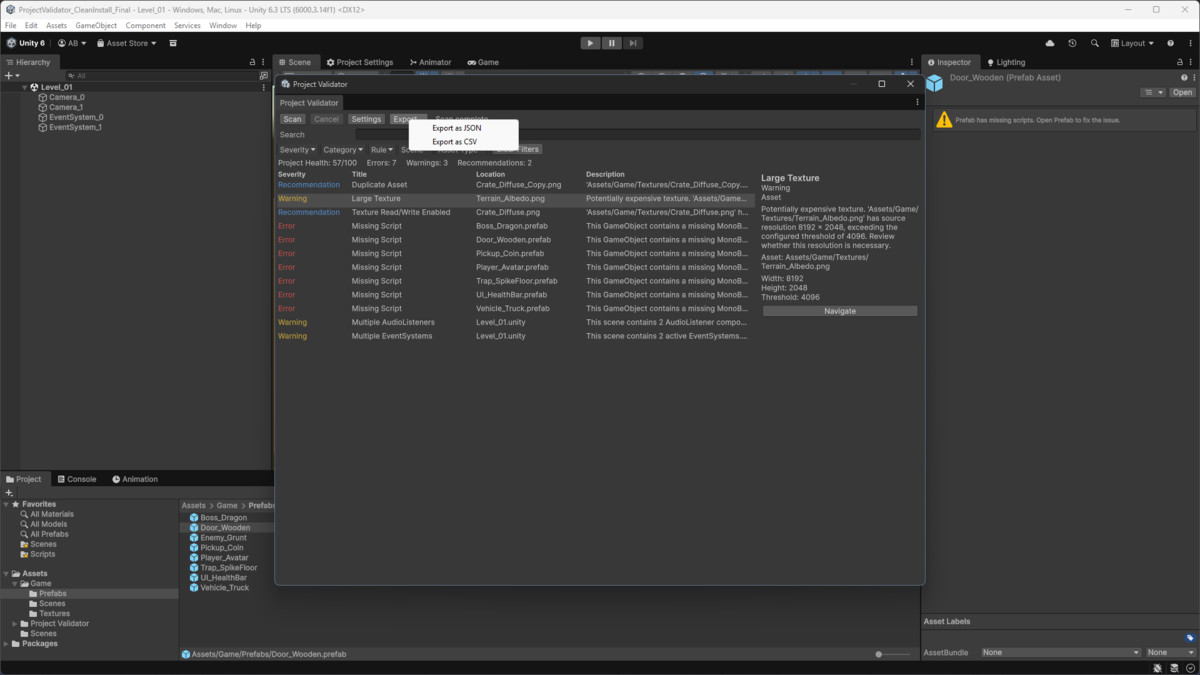Image resolution: width=1200 pixels, height=675 pixels.
Task: Collapse the Level_01 scene in Hierarchy
Action: [24, 87]
